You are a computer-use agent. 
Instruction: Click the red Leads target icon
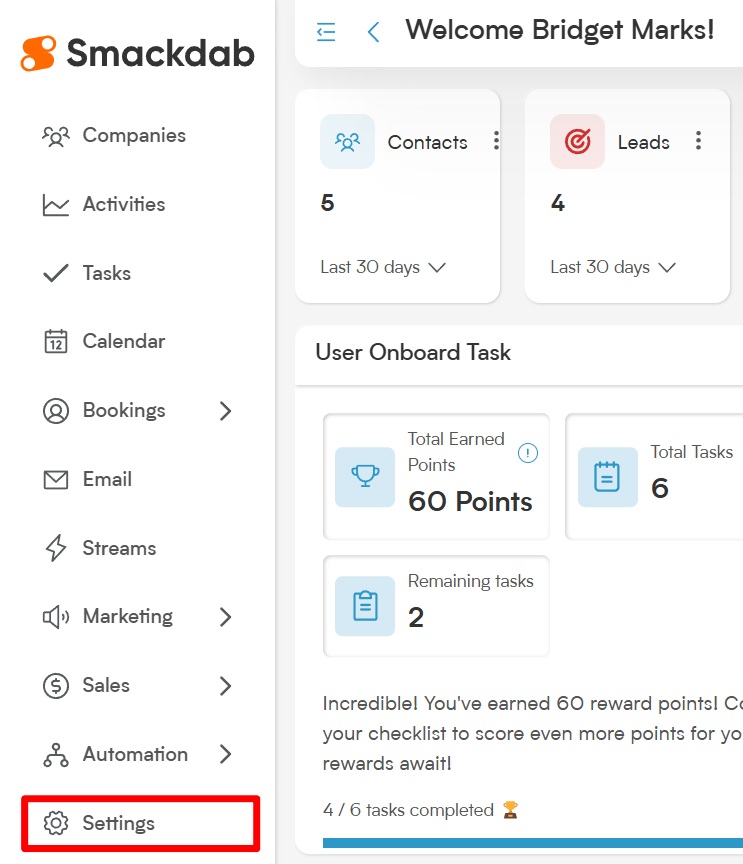click(x=577, y=142)
